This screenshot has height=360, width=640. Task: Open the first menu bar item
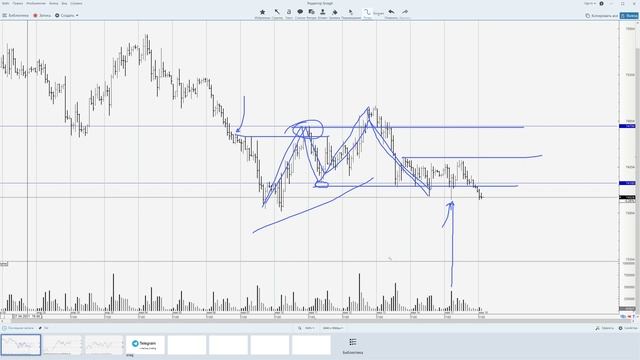point(5,3)
